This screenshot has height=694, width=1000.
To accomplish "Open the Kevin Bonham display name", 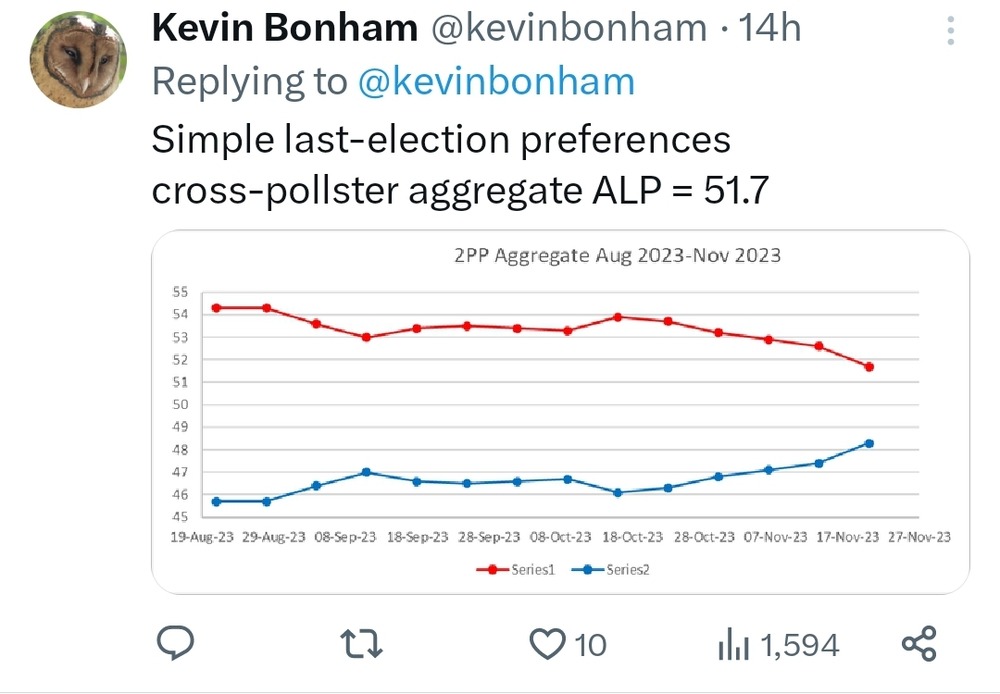I will 285,29.
